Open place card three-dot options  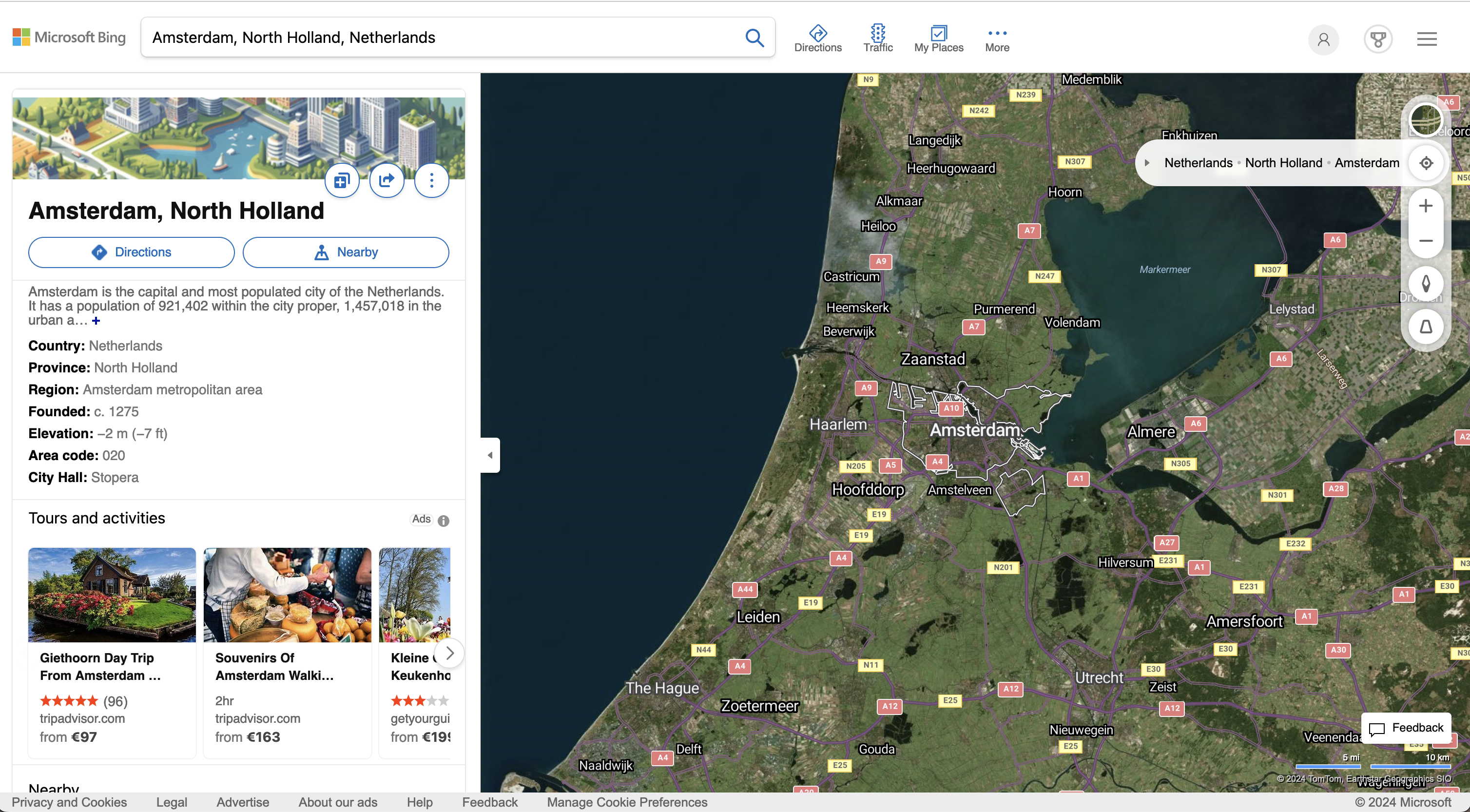[431, 181]
